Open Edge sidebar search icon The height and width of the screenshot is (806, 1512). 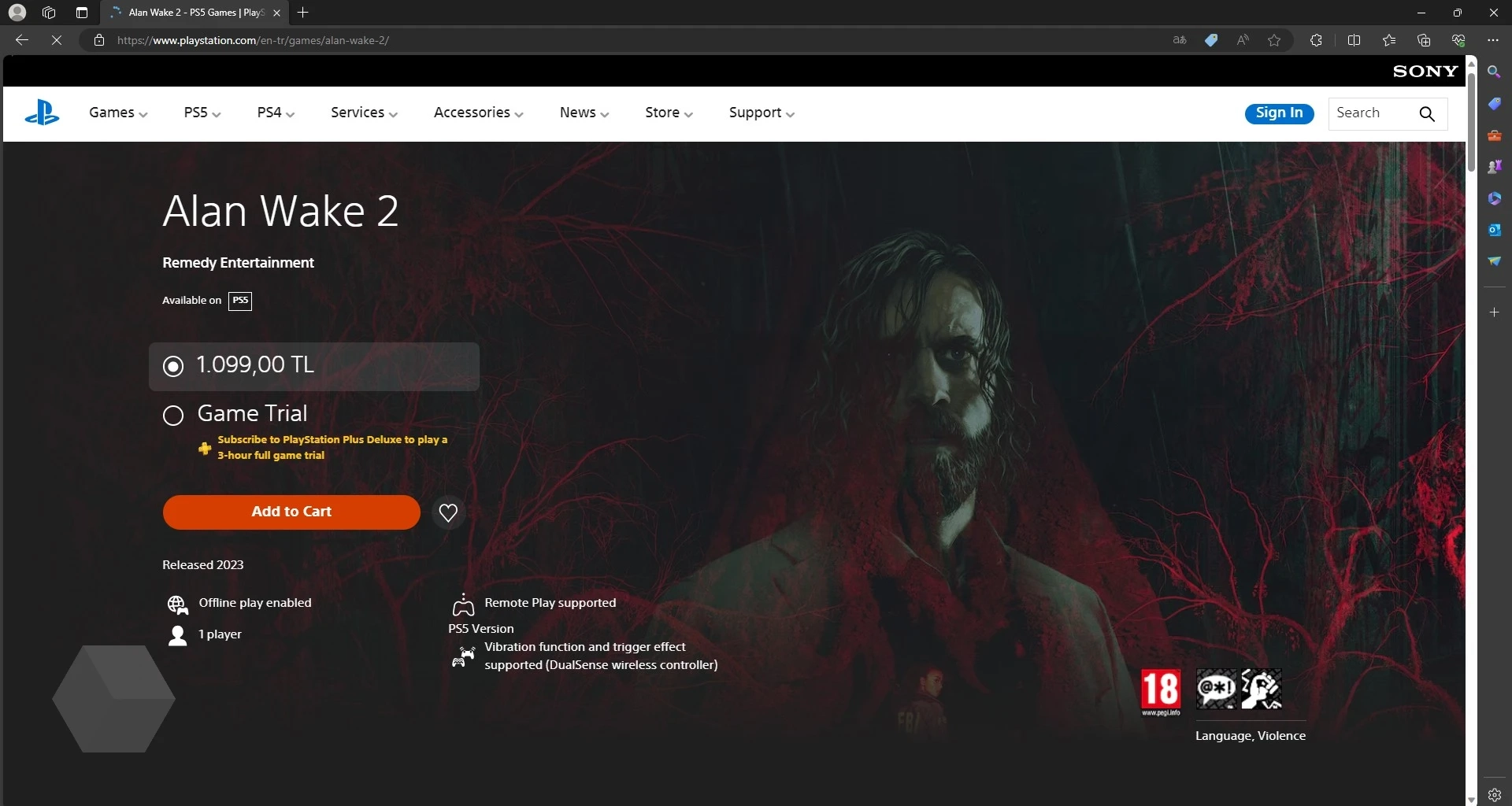[1494, 72]
